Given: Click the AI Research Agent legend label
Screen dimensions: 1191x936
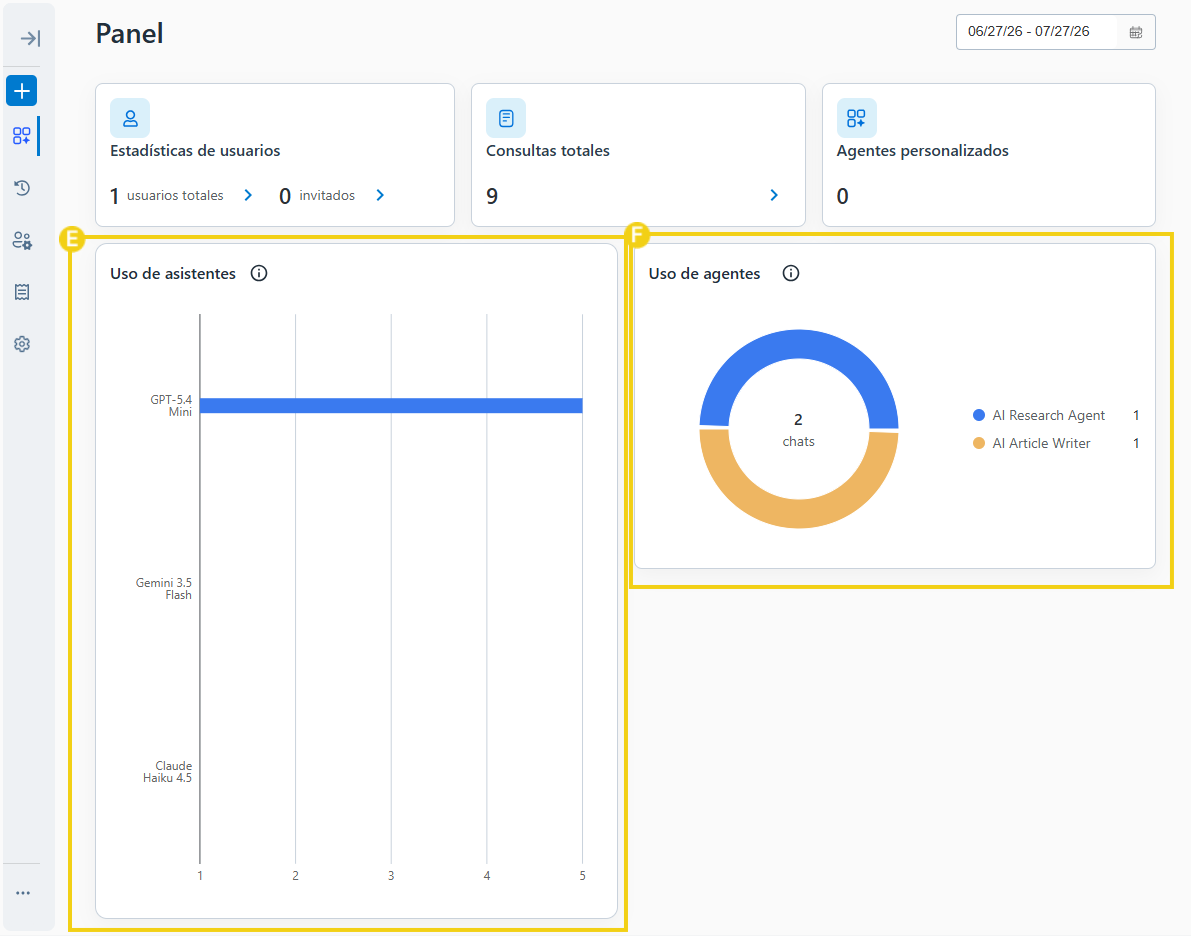Looking at the screenshot, I should [x=1048, y=416].
